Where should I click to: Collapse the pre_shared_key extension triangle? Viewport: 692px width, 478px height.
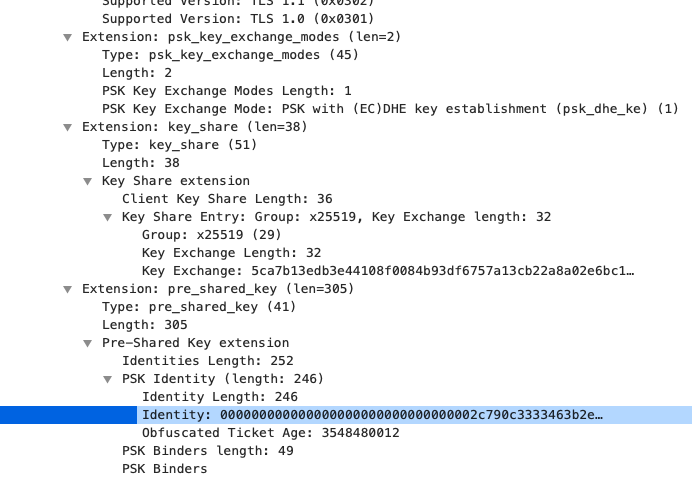68,290
